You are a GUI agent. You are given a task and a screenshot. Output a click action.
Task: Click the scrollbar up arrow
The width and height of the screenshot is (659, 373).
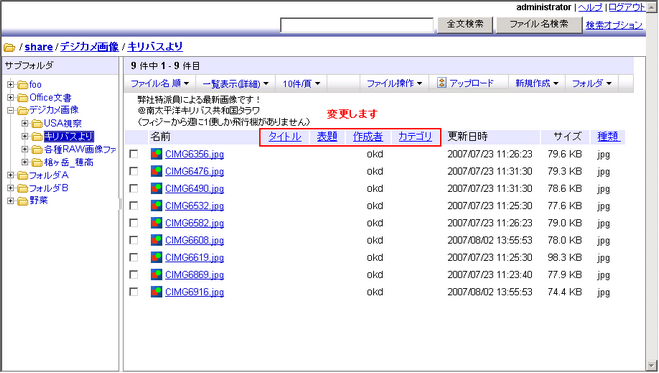pos(652,7)
